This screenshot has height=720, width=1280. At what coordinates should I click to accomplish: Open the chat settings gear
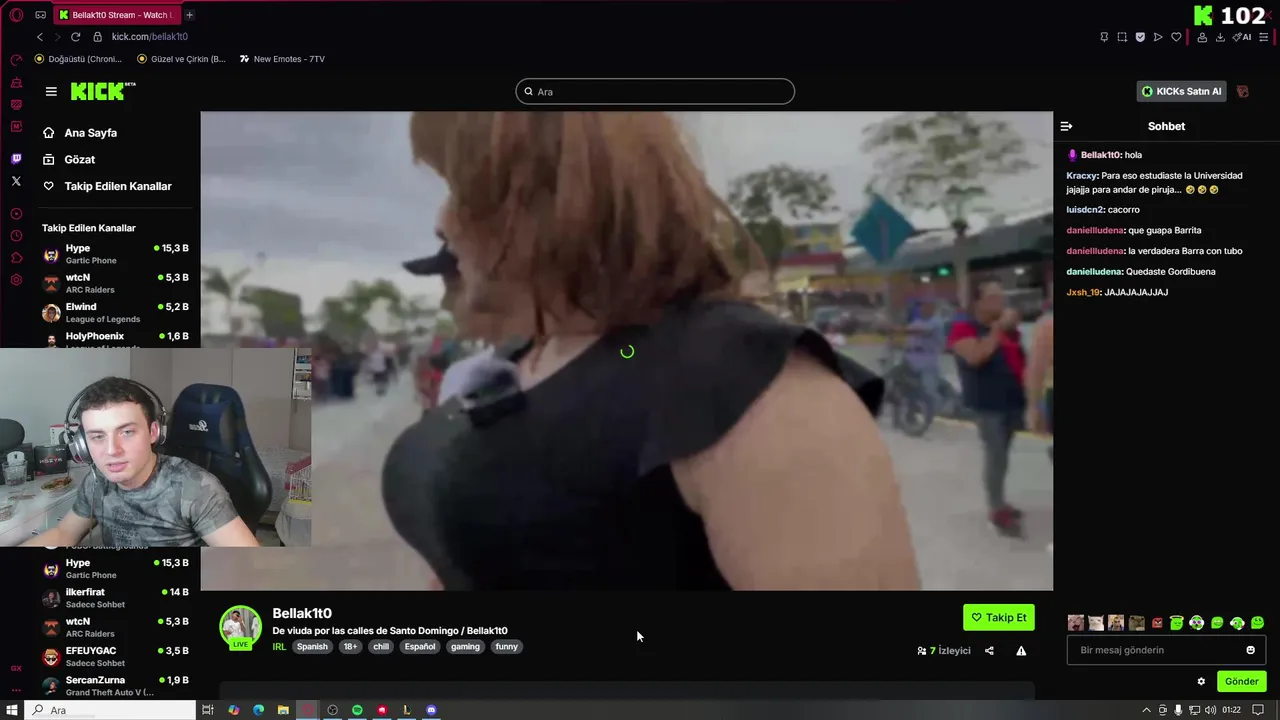1201,682
